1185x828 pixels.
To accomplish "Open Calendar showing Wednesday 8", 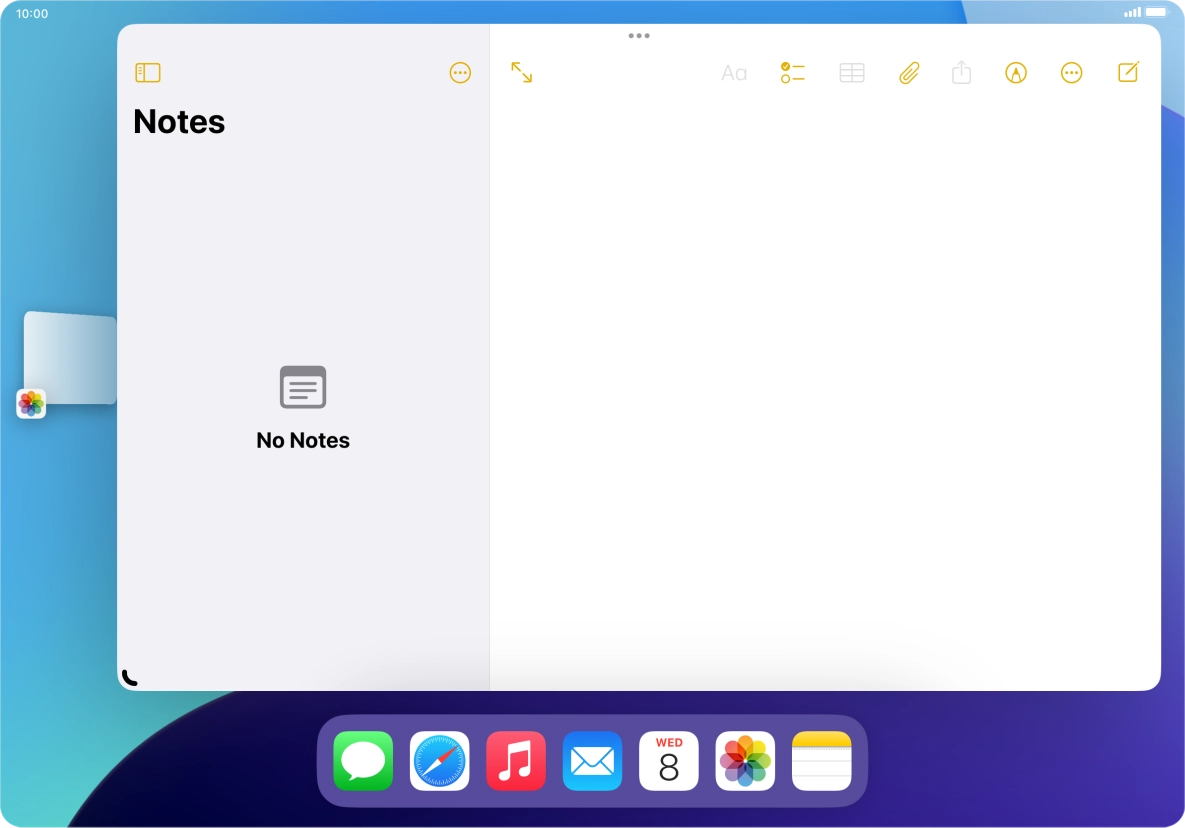I will [x=668, y=761].
